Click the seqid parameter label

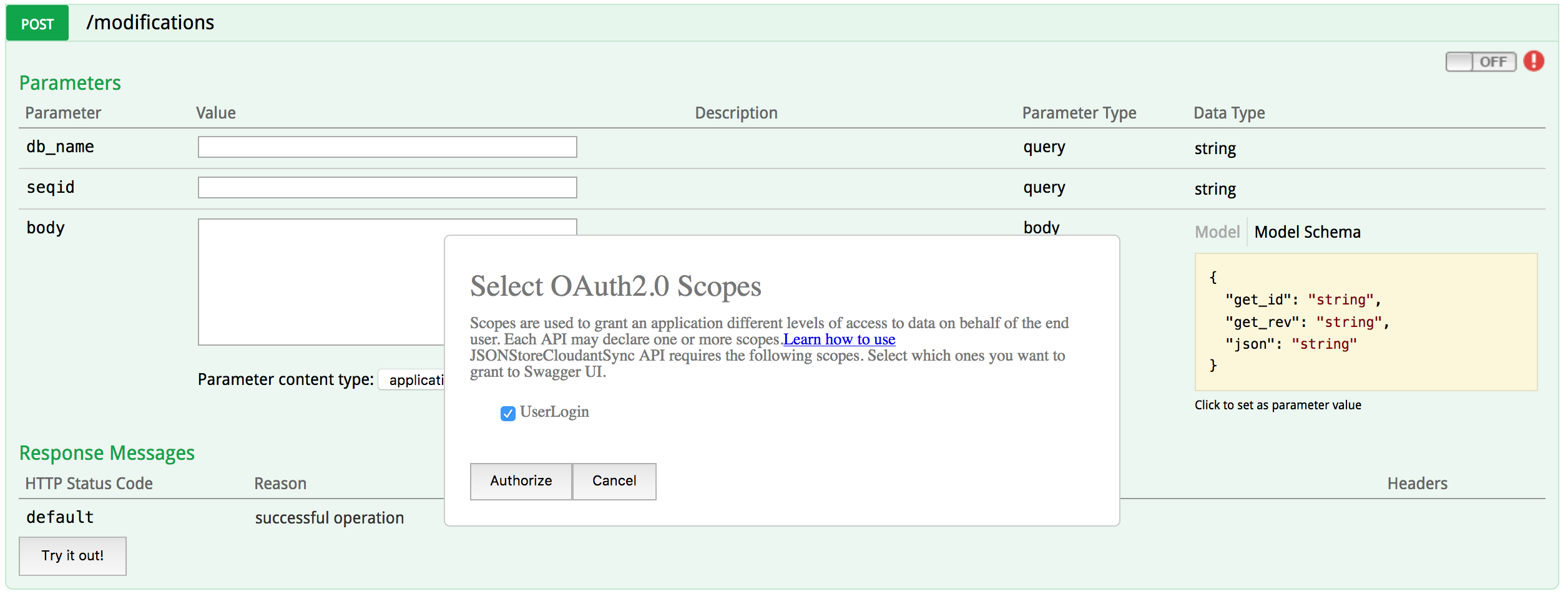[x=51, y=188]
